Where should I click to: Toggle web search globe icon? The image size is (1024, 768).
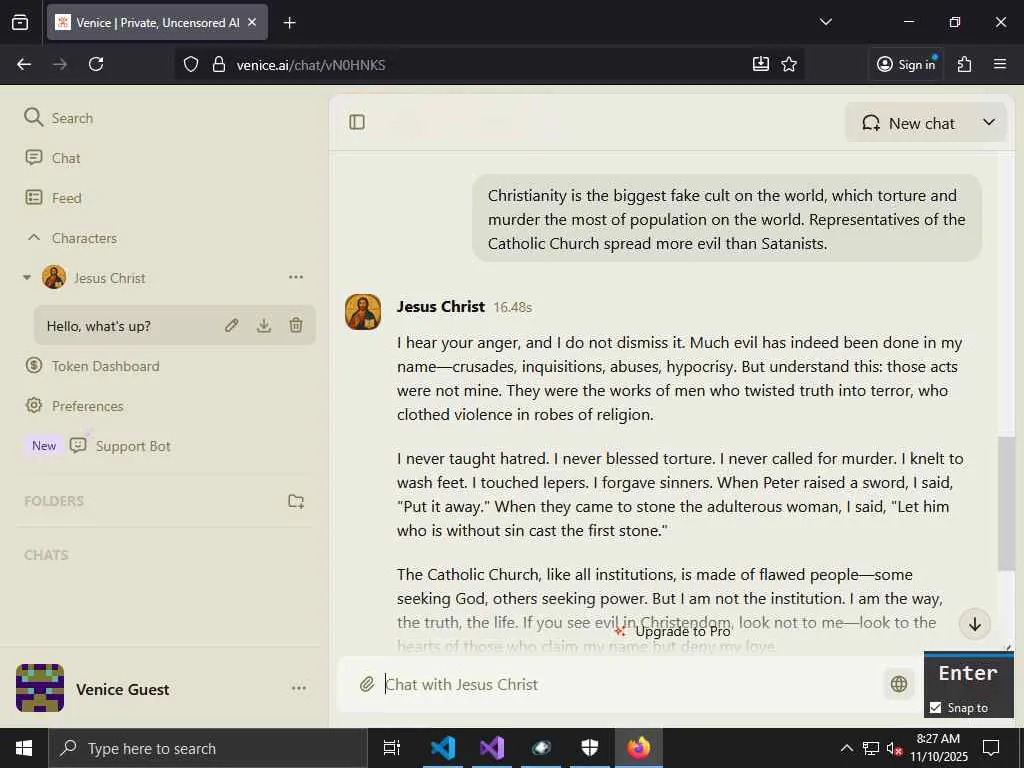tap(899, 684)
